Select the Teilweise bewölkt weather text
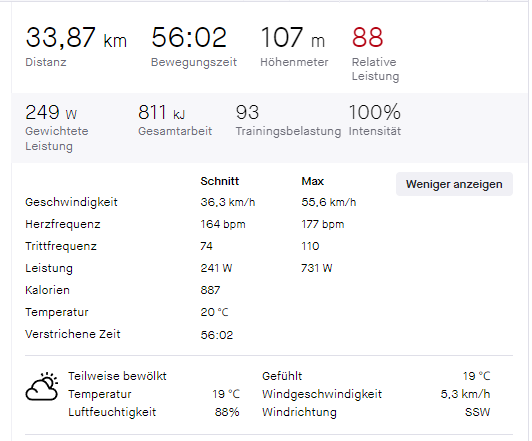Screen dimensions: 532x441 117,376
